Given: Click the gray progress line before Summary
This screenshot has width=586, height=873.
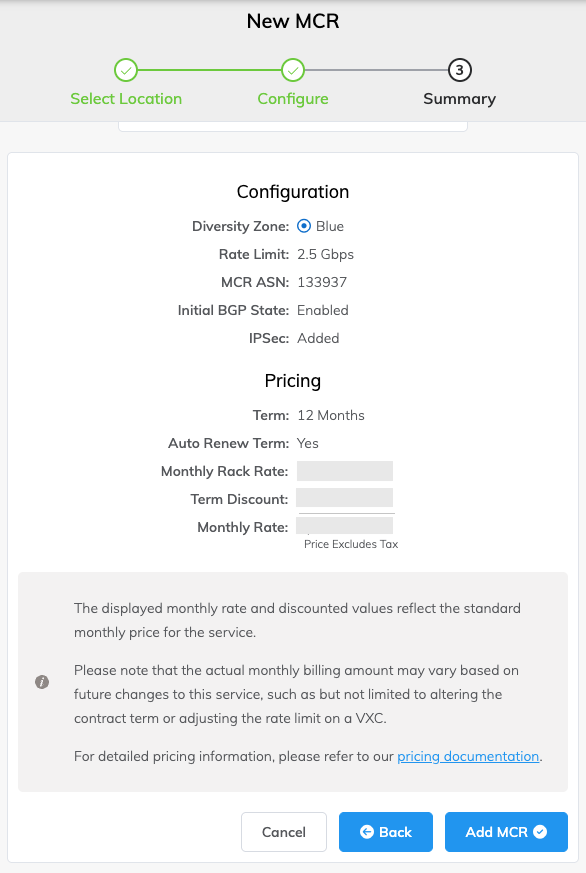Looking at the screenshot, I should 376,70.
